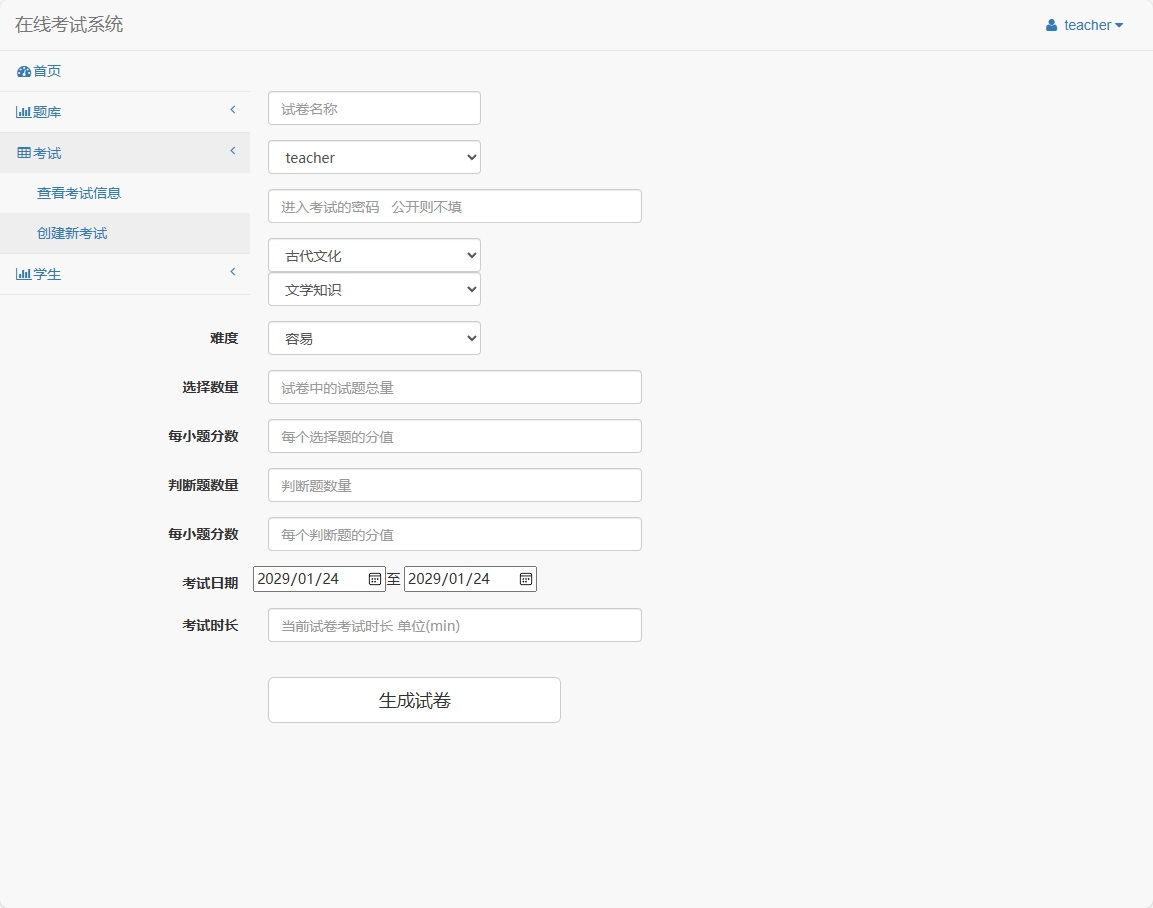The image size is (1153, 908).
Task: Collapse the 题库 sidebar section chevron
Action: pos(233,110)
